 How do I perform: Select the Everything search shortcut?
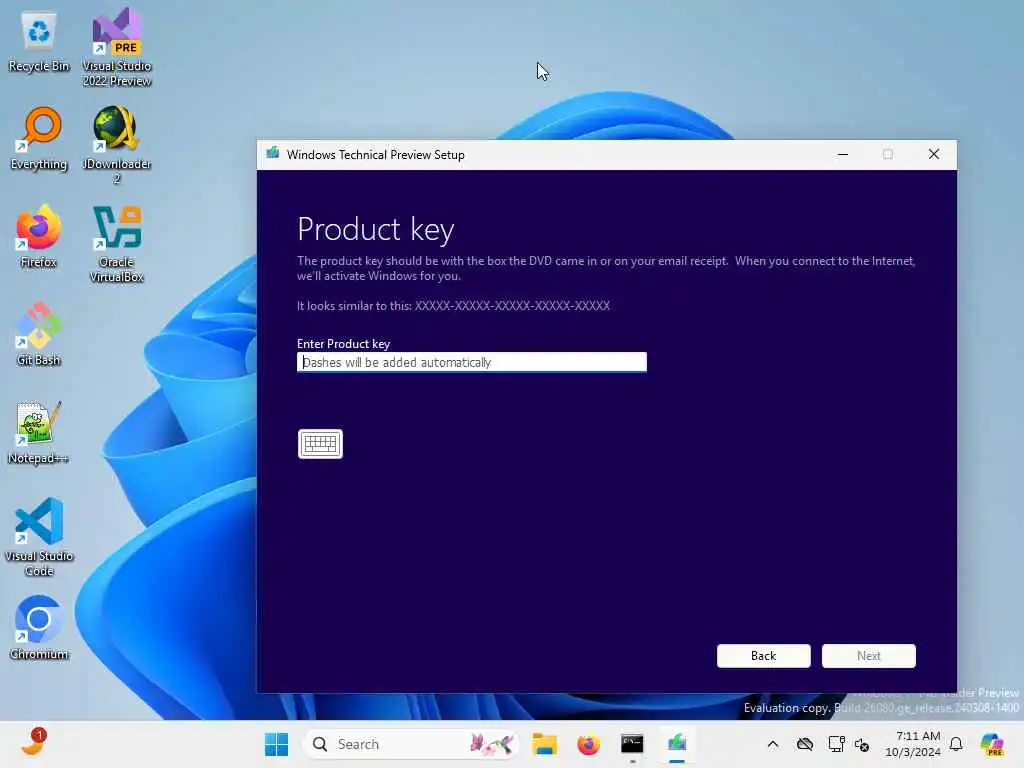(39, 138)
